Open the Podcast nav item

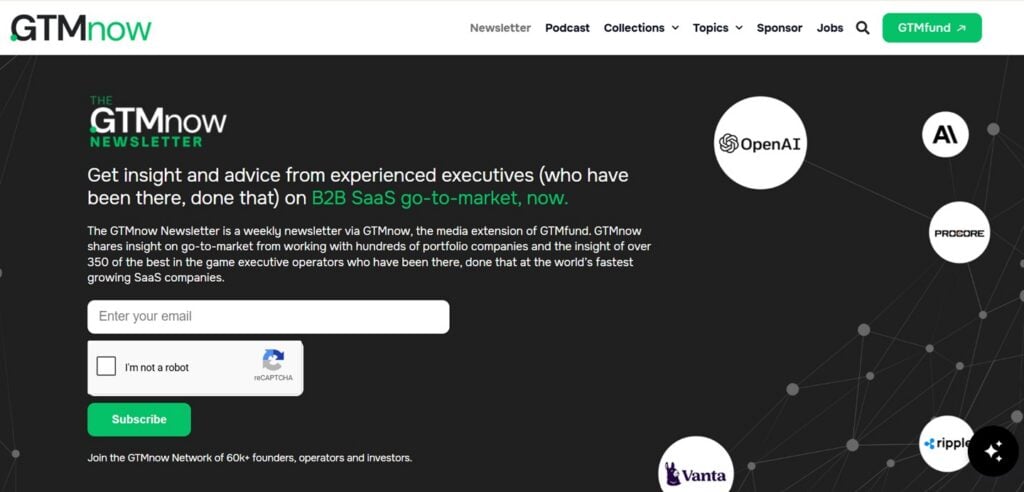pos(567,28)
